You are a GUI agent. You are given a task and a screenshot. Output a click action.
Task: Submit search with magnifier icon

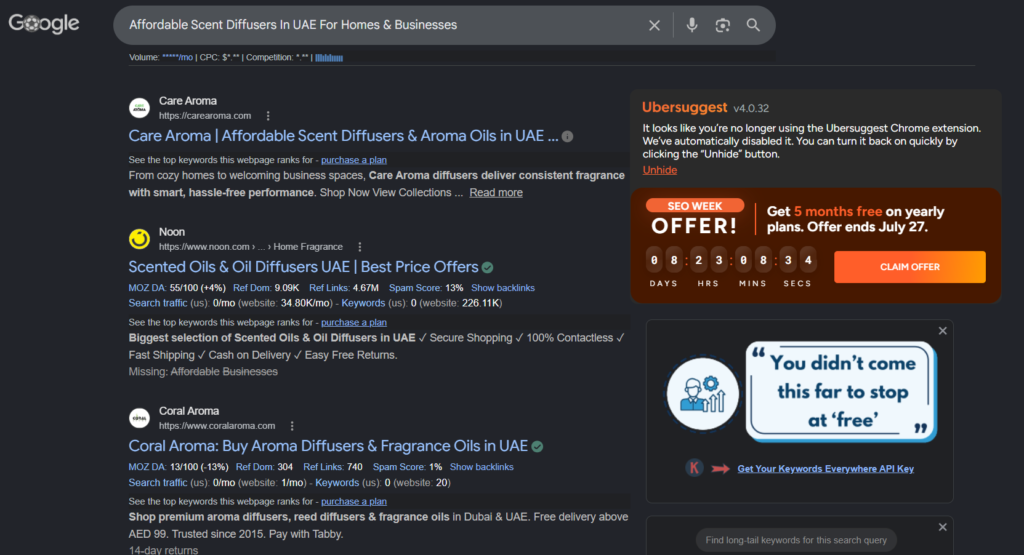[x=753, y=25]
